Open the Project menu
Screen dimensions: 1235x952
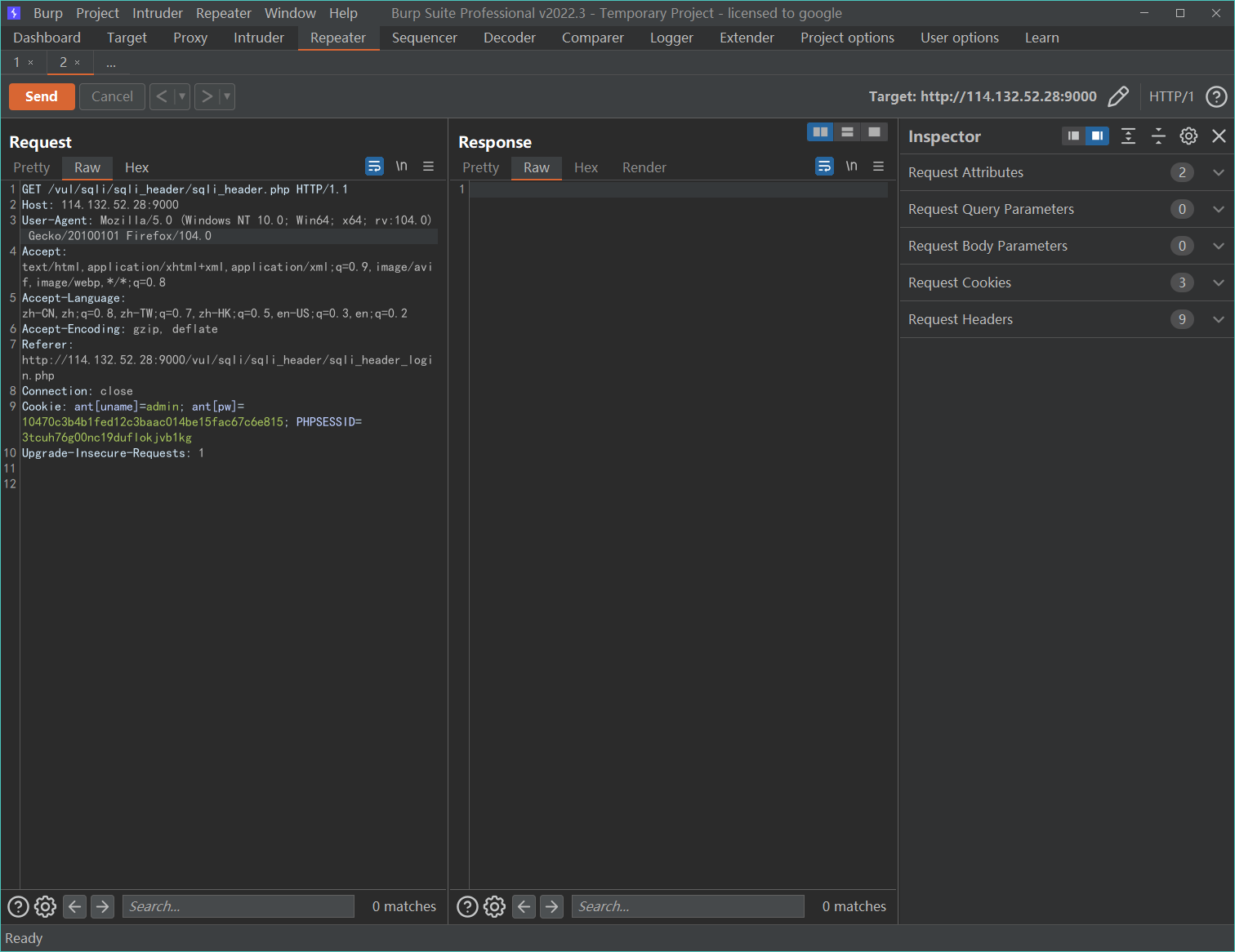tap(97, 13)
